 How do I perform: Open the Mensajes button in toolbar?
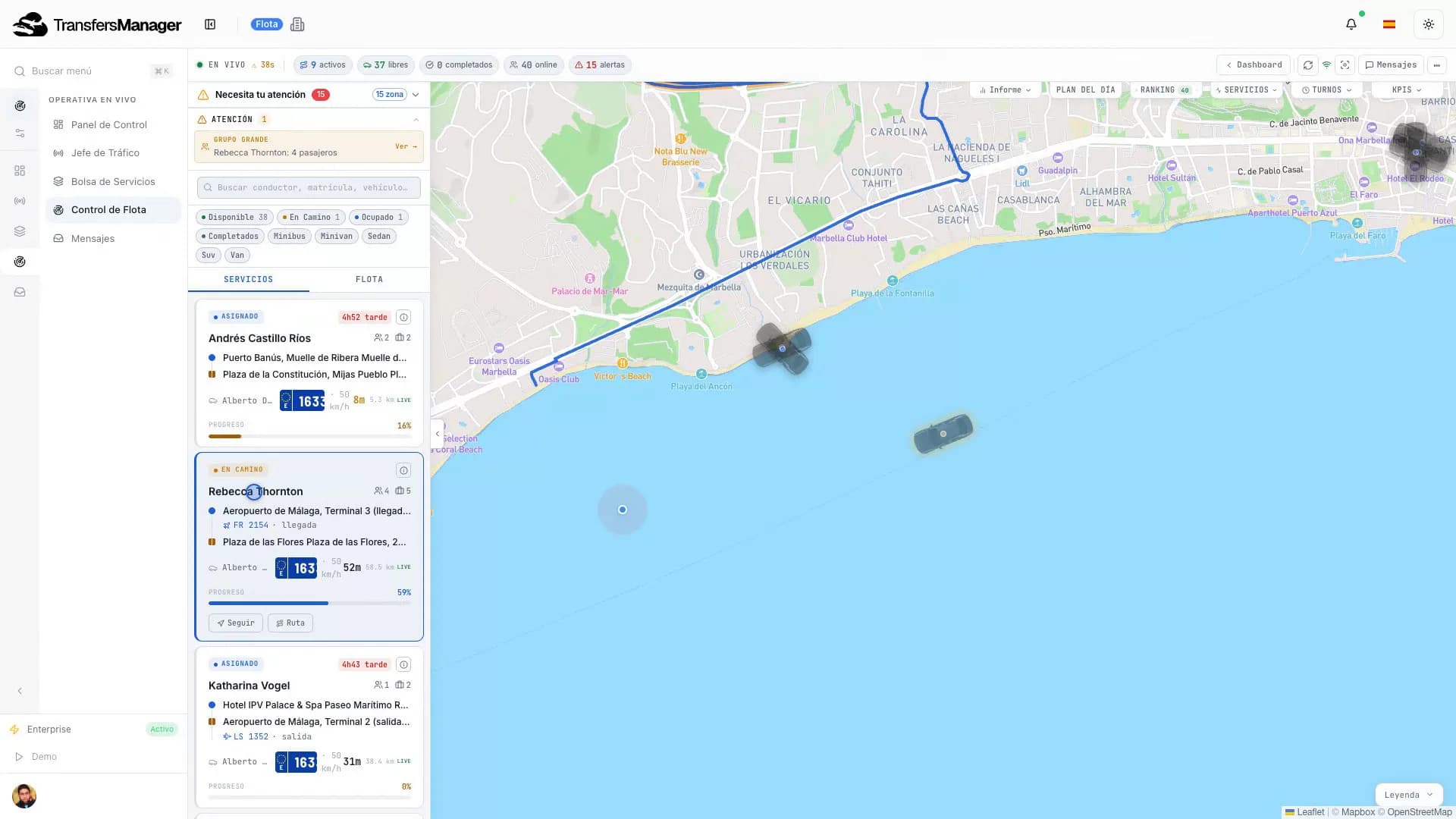pyautogui.click(x=1391, y=65)
